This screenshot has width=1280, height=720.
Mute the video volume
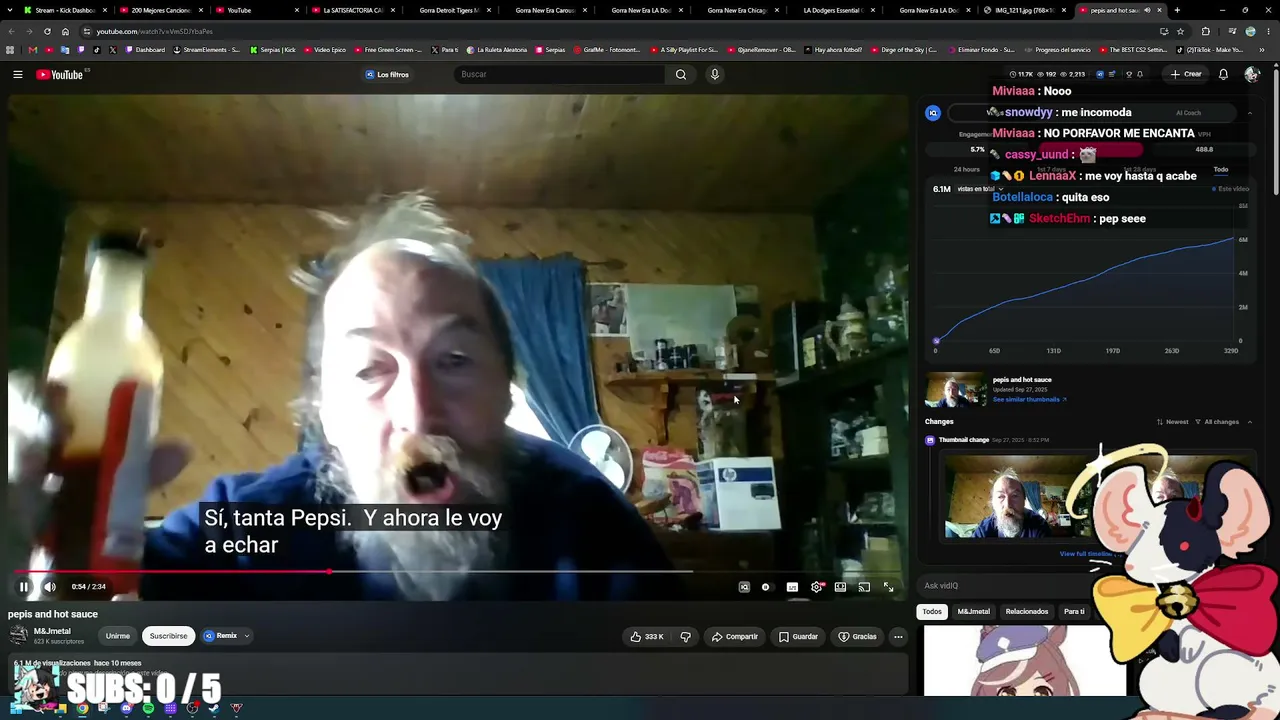[50, 587]
